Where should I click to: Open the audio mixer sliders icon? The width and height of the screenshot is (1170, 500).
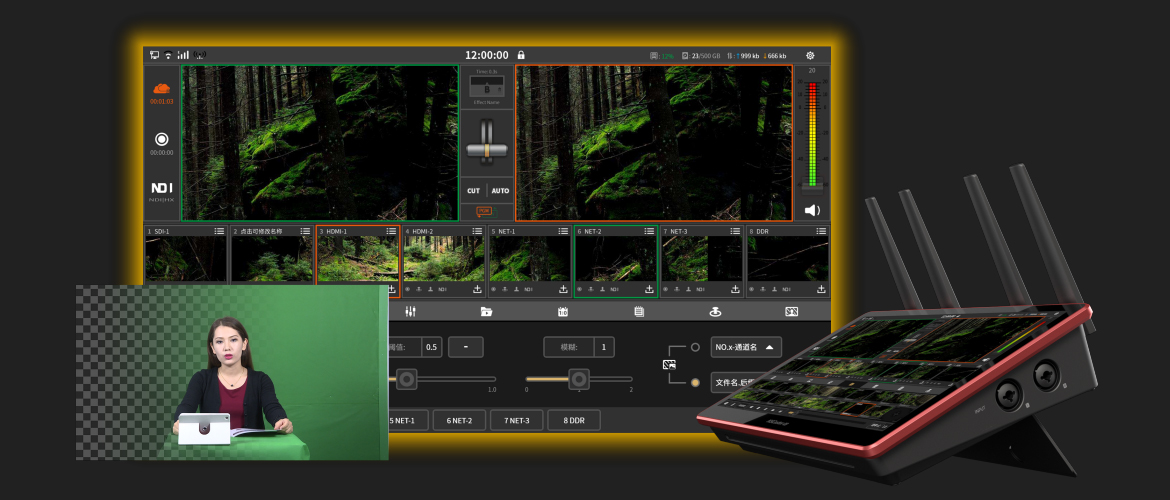click(x=410, y=312)
